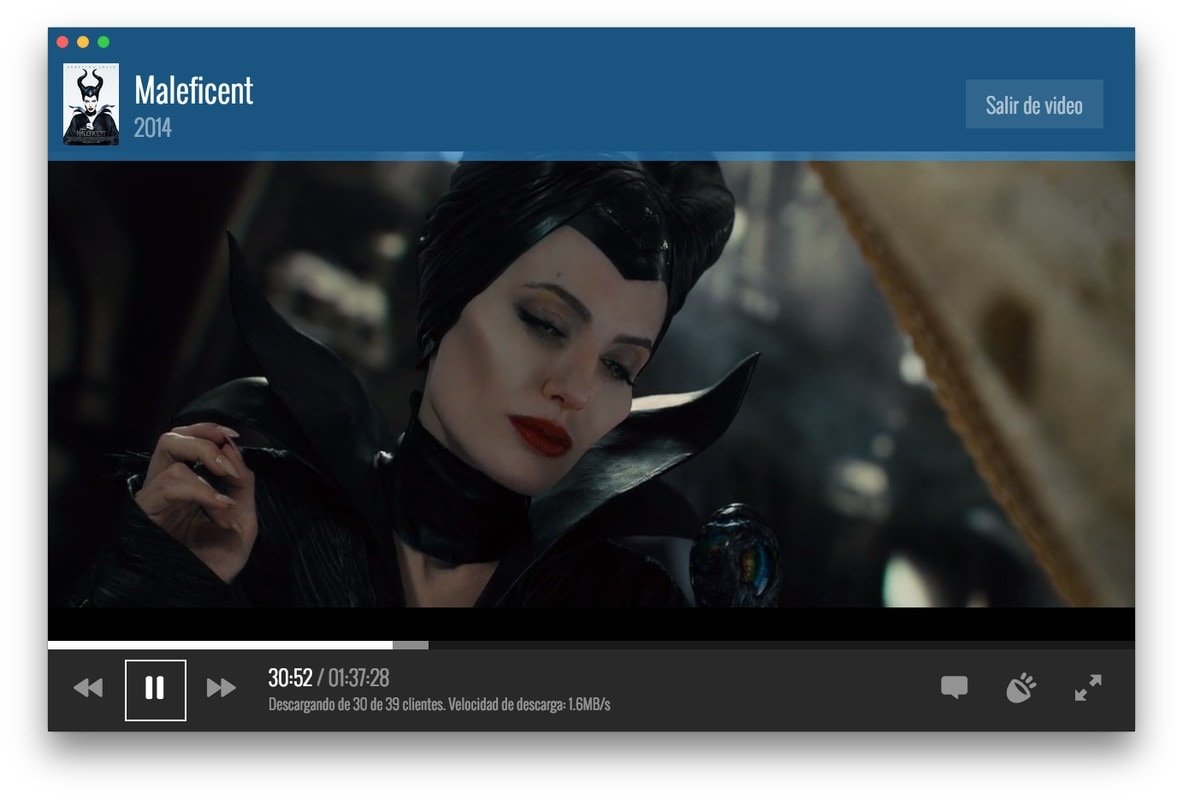Rewind the Maleficent video

[88, 688]
